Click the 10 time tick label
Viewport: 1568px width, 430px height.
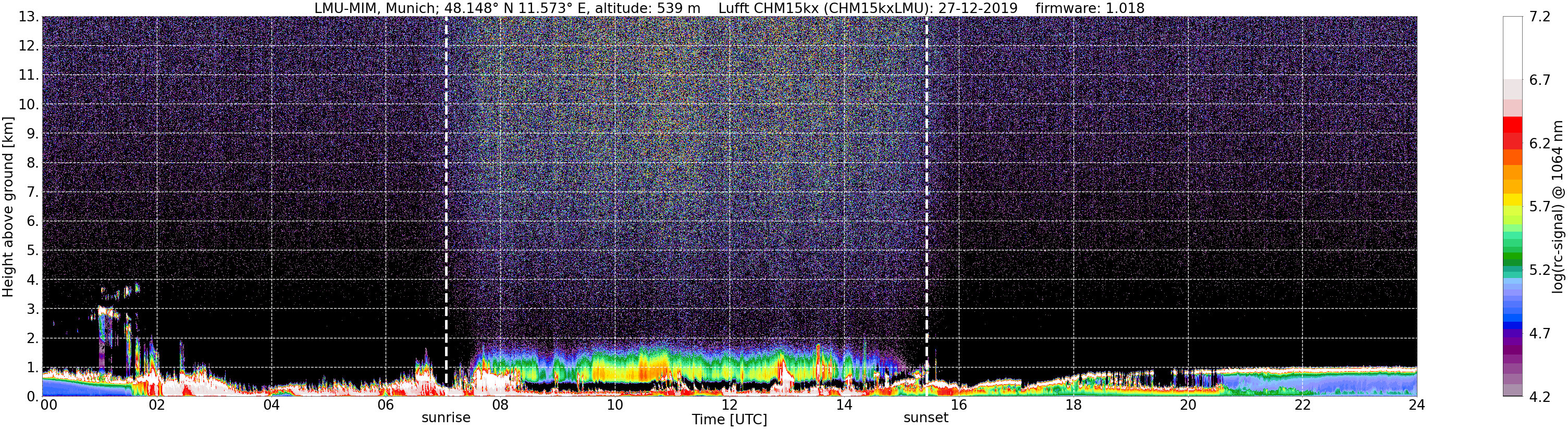pyautogui.click(x=615, y=405)
